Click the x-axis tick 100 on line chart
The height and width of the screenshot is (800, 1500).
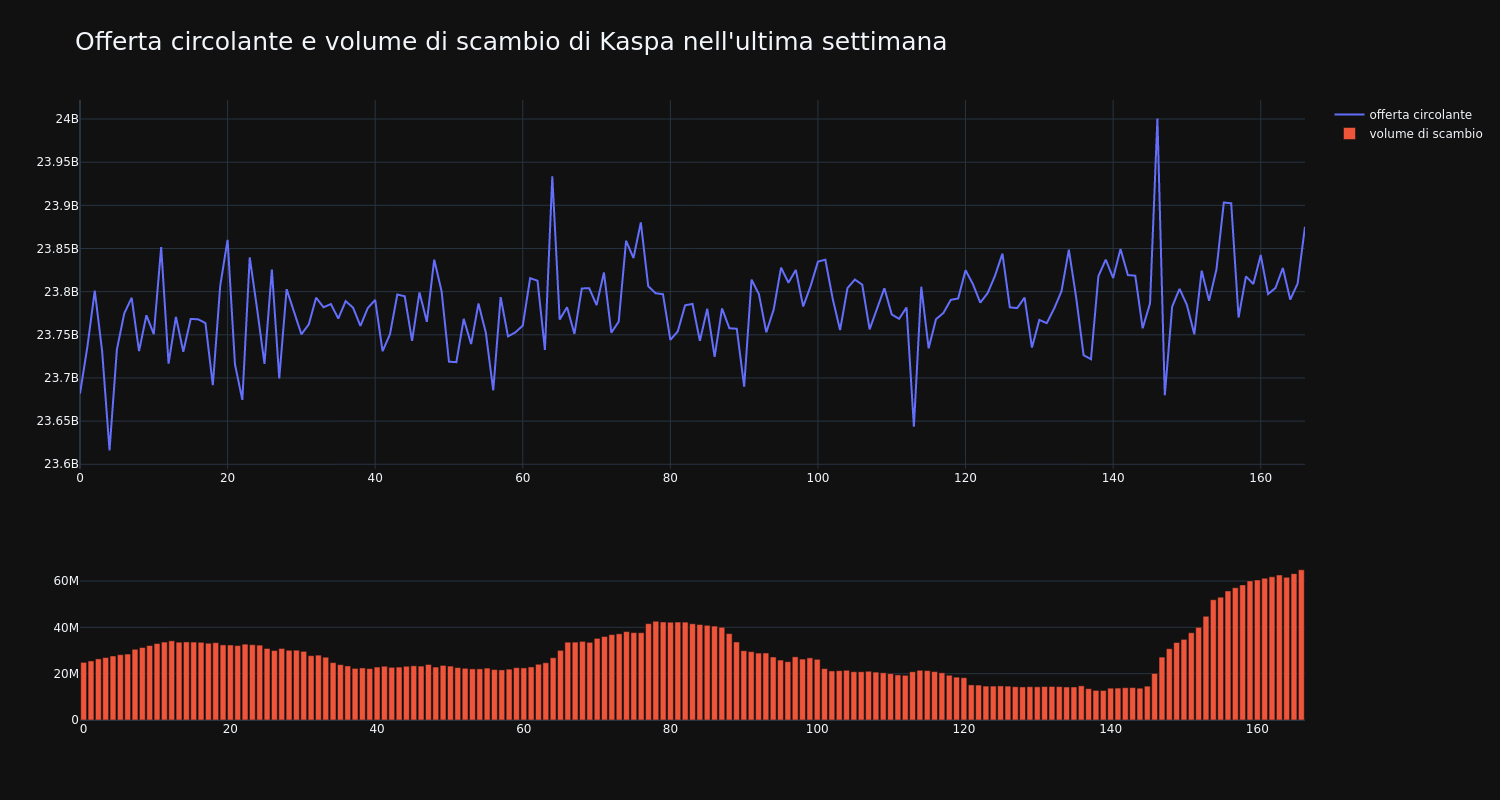pos(818,478)
